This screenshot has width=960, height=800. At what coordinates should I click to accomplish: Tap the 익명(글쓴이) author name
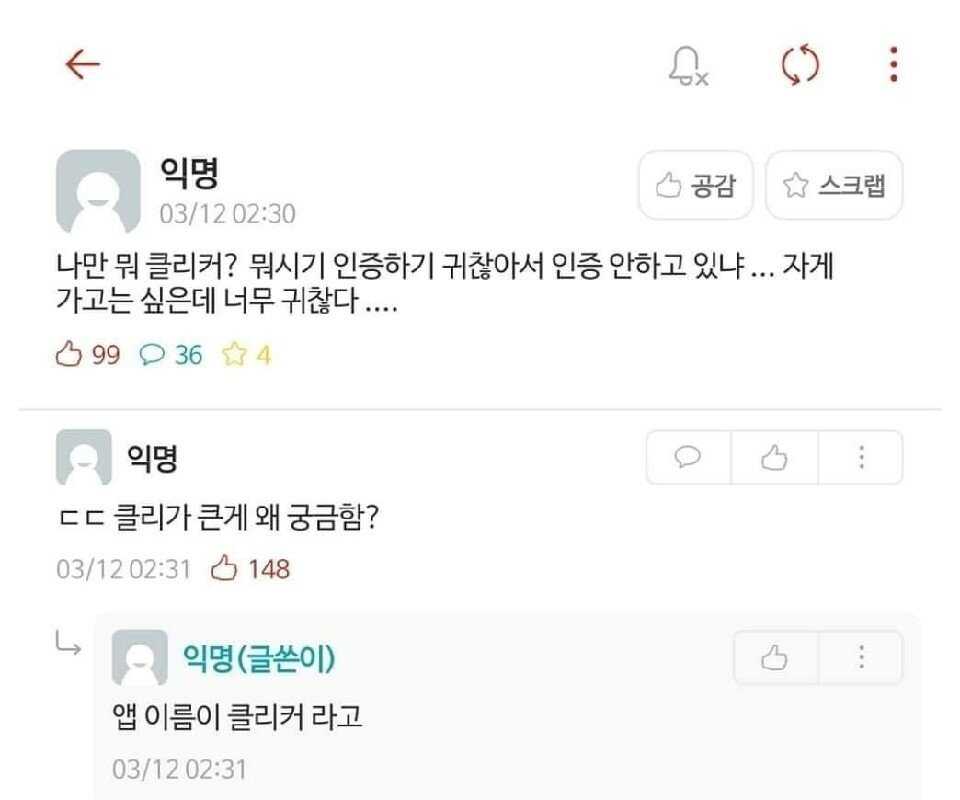point(259,658)
